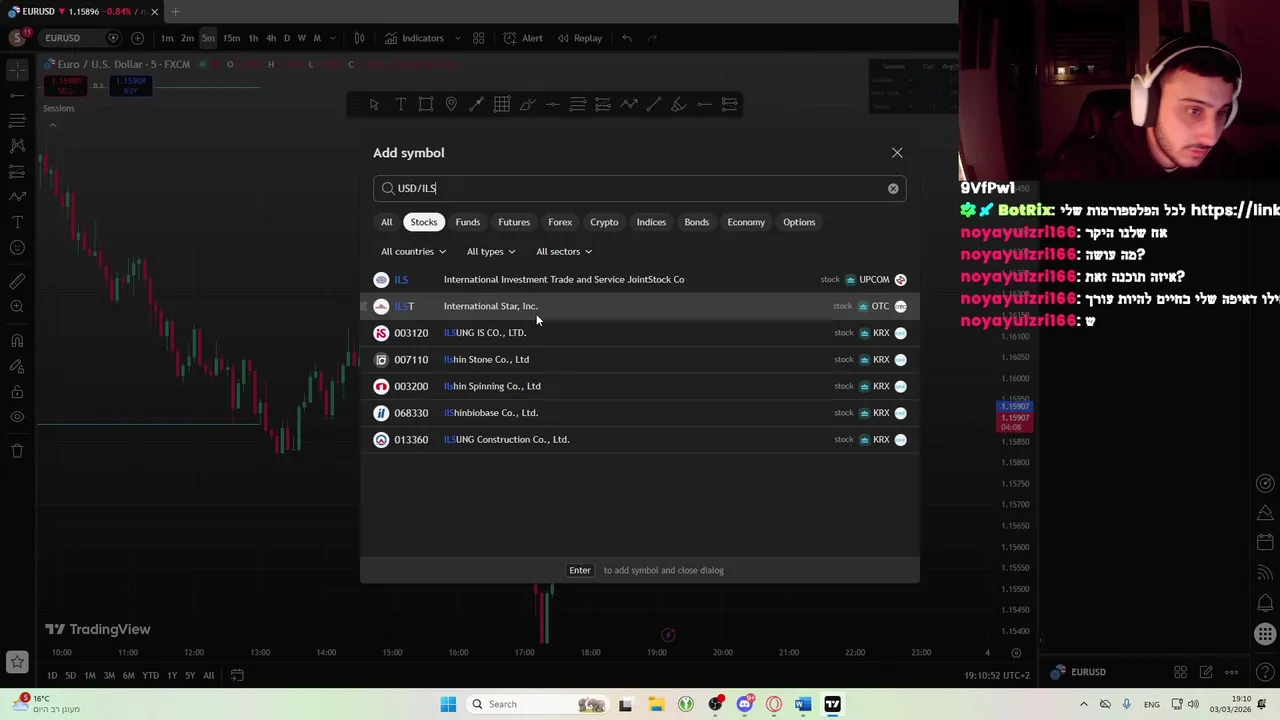Start bar Replay mode
Image resolution: width=1280 pixels, height=720 pixels.
580,38
